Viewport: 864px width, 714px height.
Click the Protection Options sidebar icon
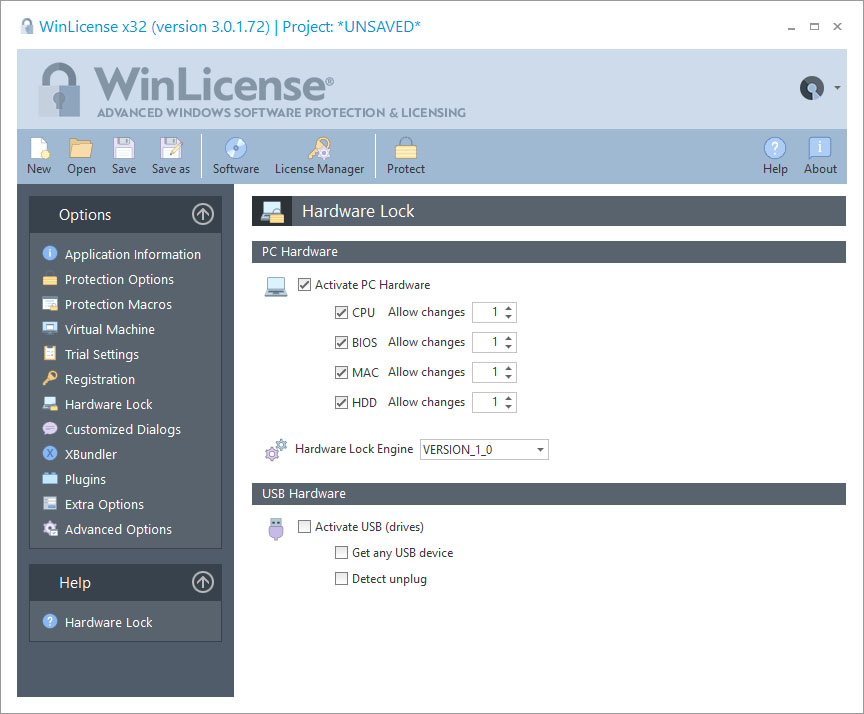(50, 279)
